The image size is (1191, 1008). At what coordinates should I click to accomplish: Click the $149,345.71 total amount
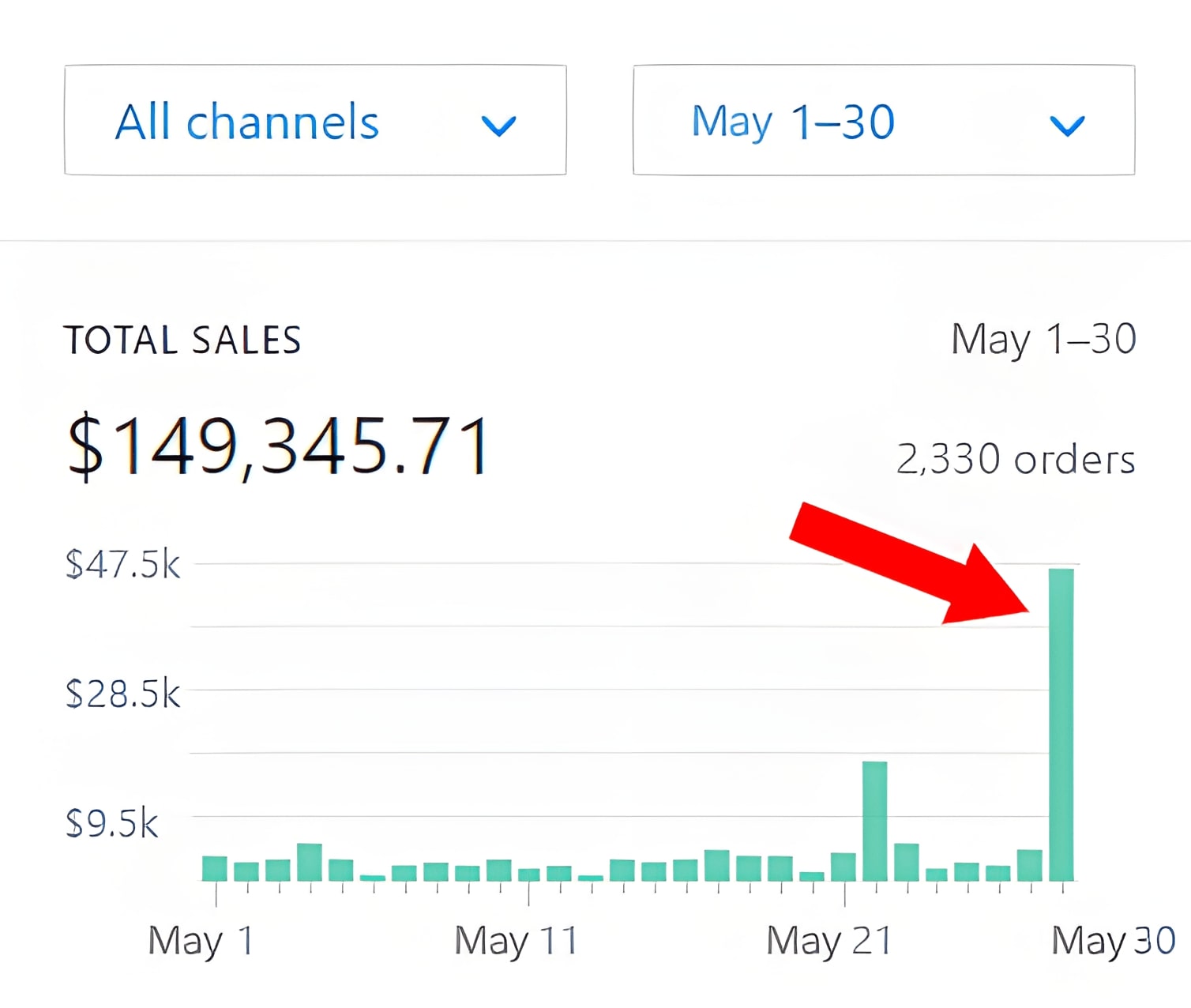[279, 446]
